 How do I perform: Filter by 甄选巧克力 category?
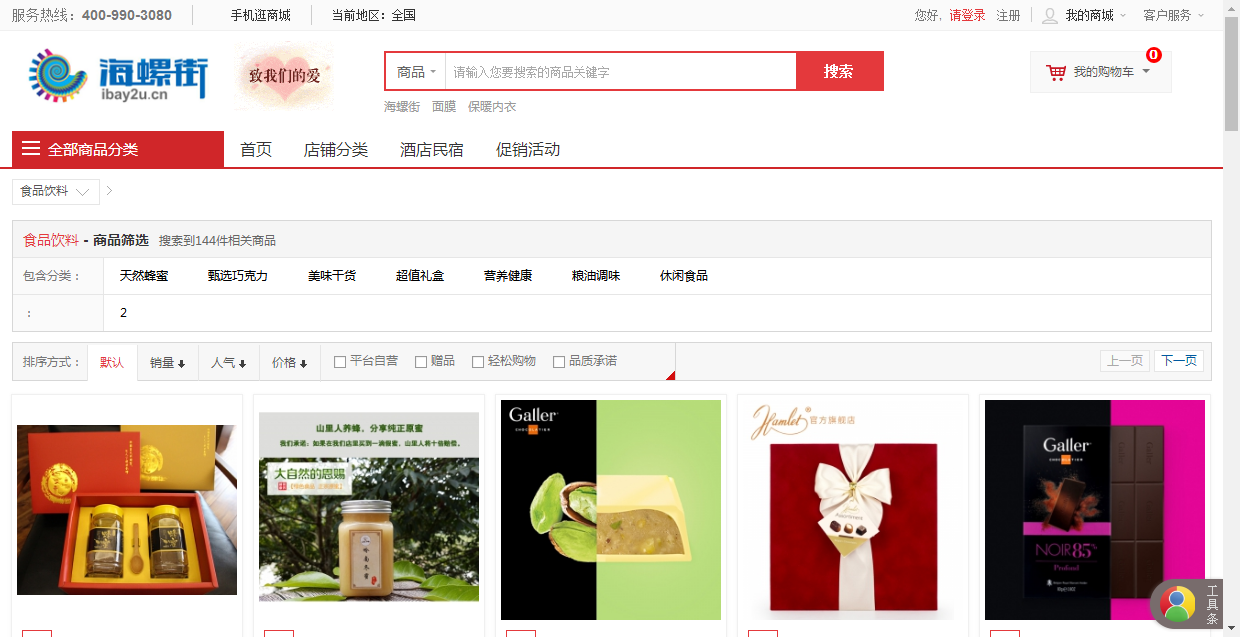pyautogui.click(x=238, y=275)
